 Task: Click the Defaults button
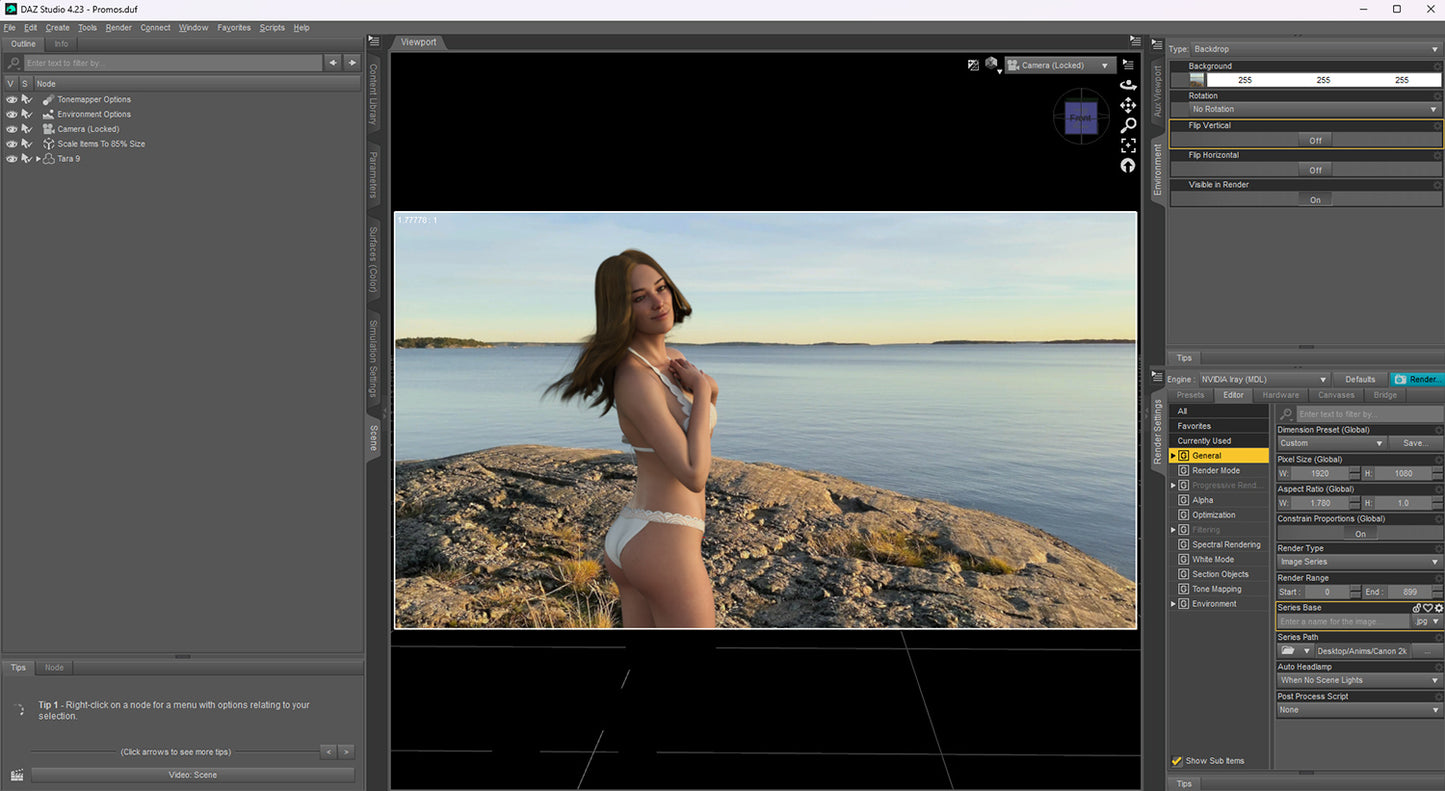pyautogui.click(x=1360, y=380)
